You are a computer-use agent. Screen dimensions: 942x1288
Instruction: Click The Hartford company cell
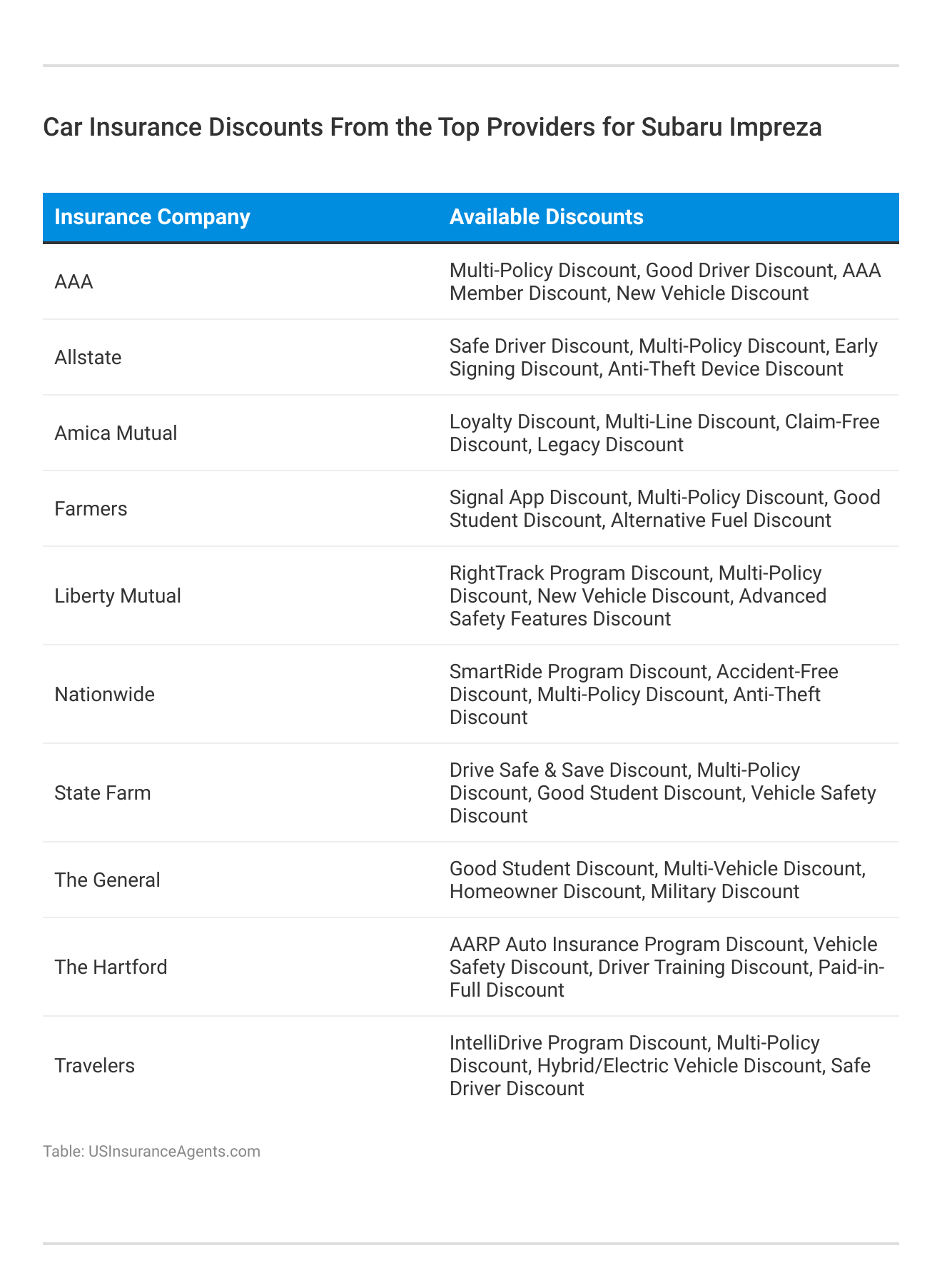pos(111,967)
